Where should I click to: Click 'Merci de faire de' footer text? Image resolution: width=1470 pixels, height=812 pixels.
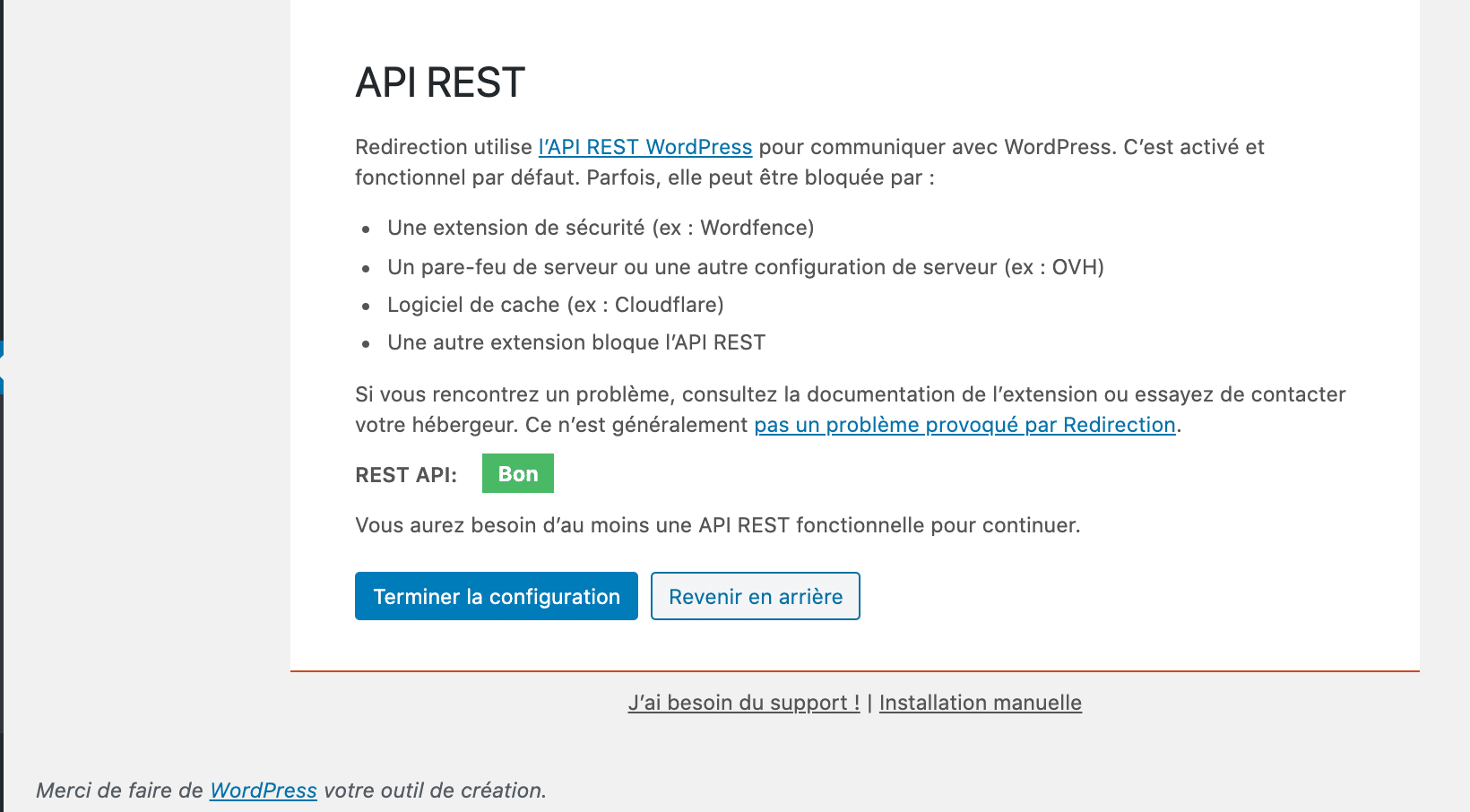(x=119, y=790)
